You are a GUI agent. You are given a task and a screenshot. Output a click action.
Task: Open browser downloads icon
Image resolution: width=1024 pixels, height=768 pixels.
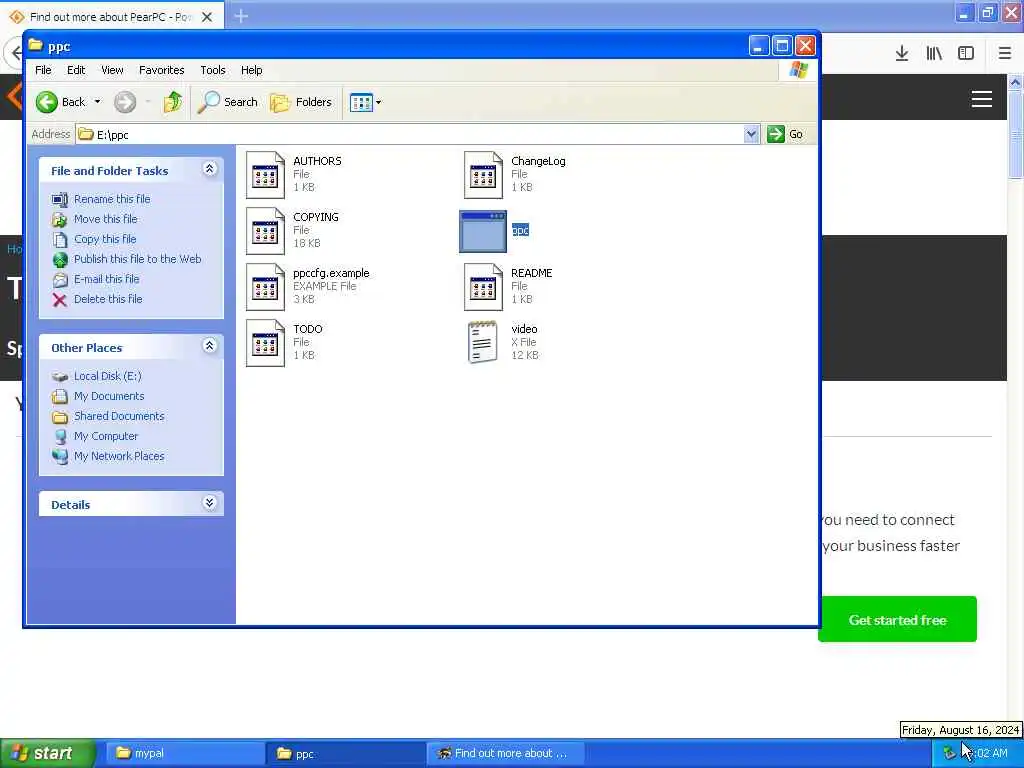click(902, 54)
